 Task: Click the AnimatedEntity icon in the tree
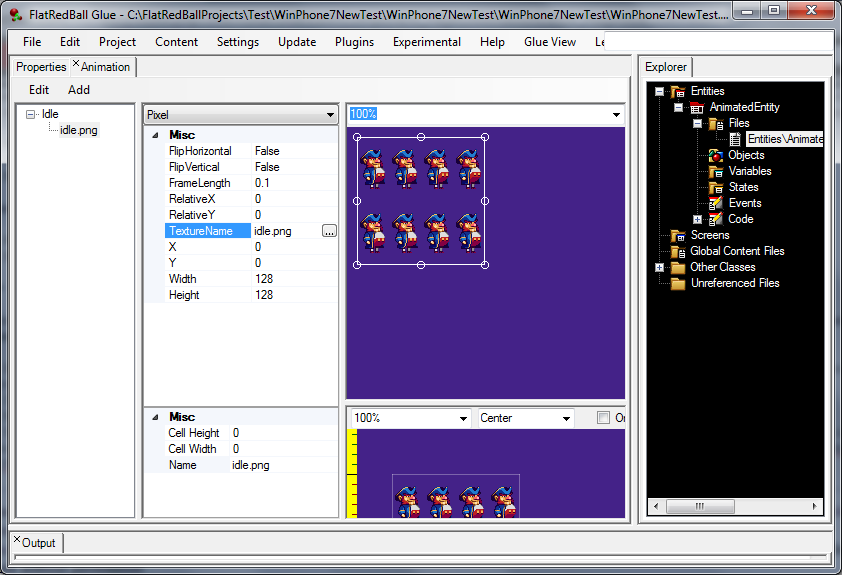pyautogui.click(x=697, y=107)
